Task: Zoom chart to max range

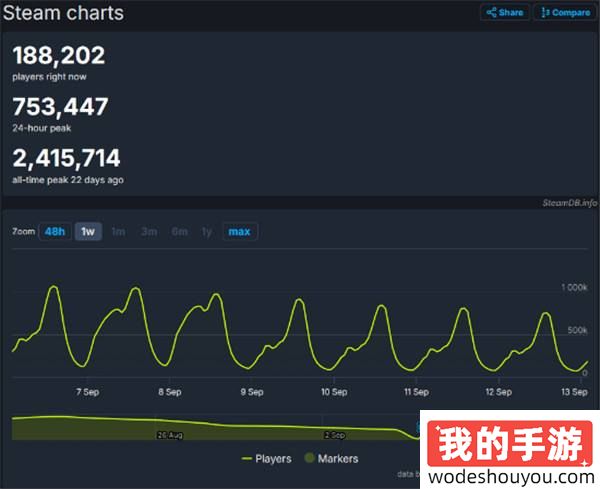Action: [239, 232]
